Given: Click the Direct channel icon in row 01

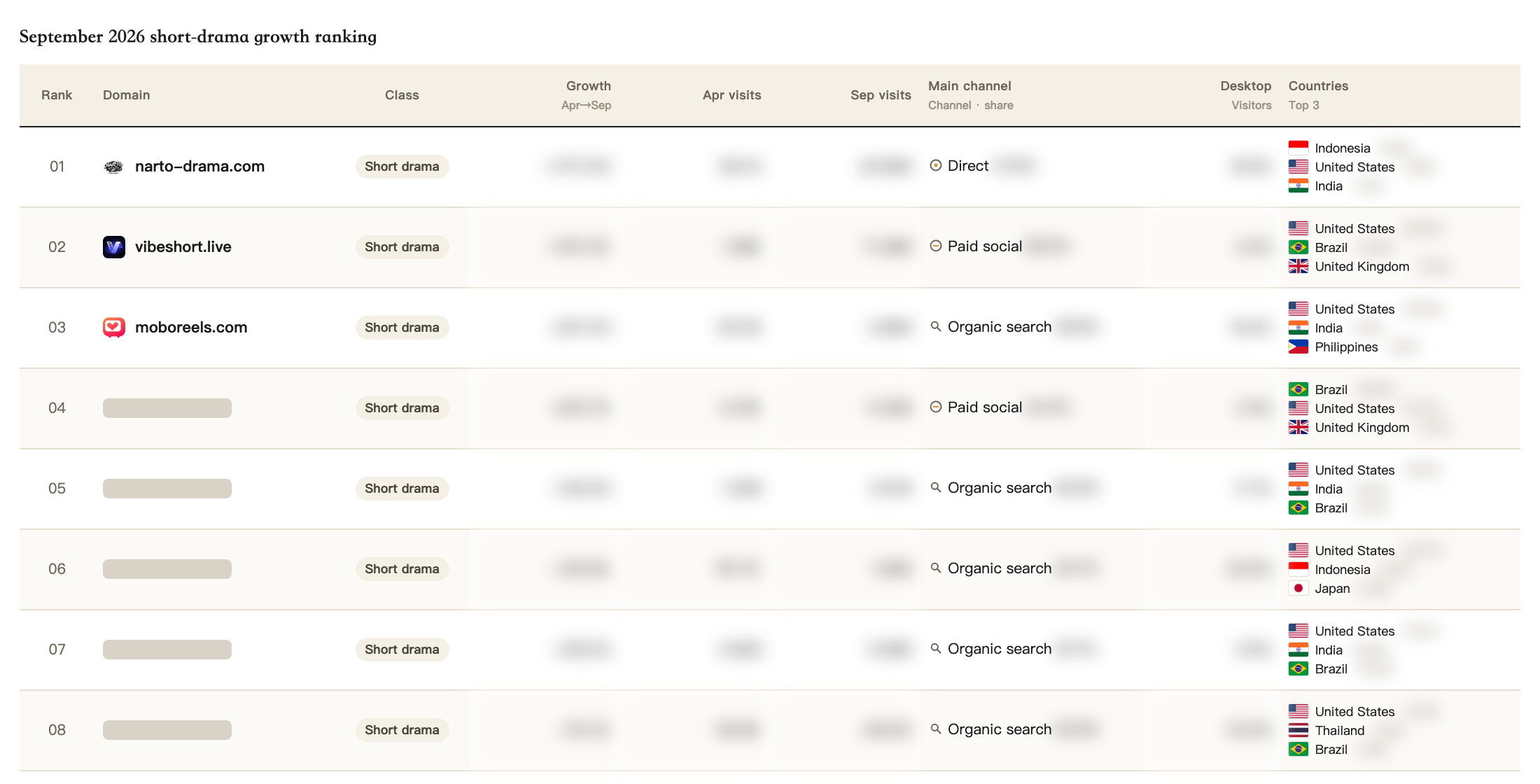Looking at the screenshot, I should click(x=936, y=166).
